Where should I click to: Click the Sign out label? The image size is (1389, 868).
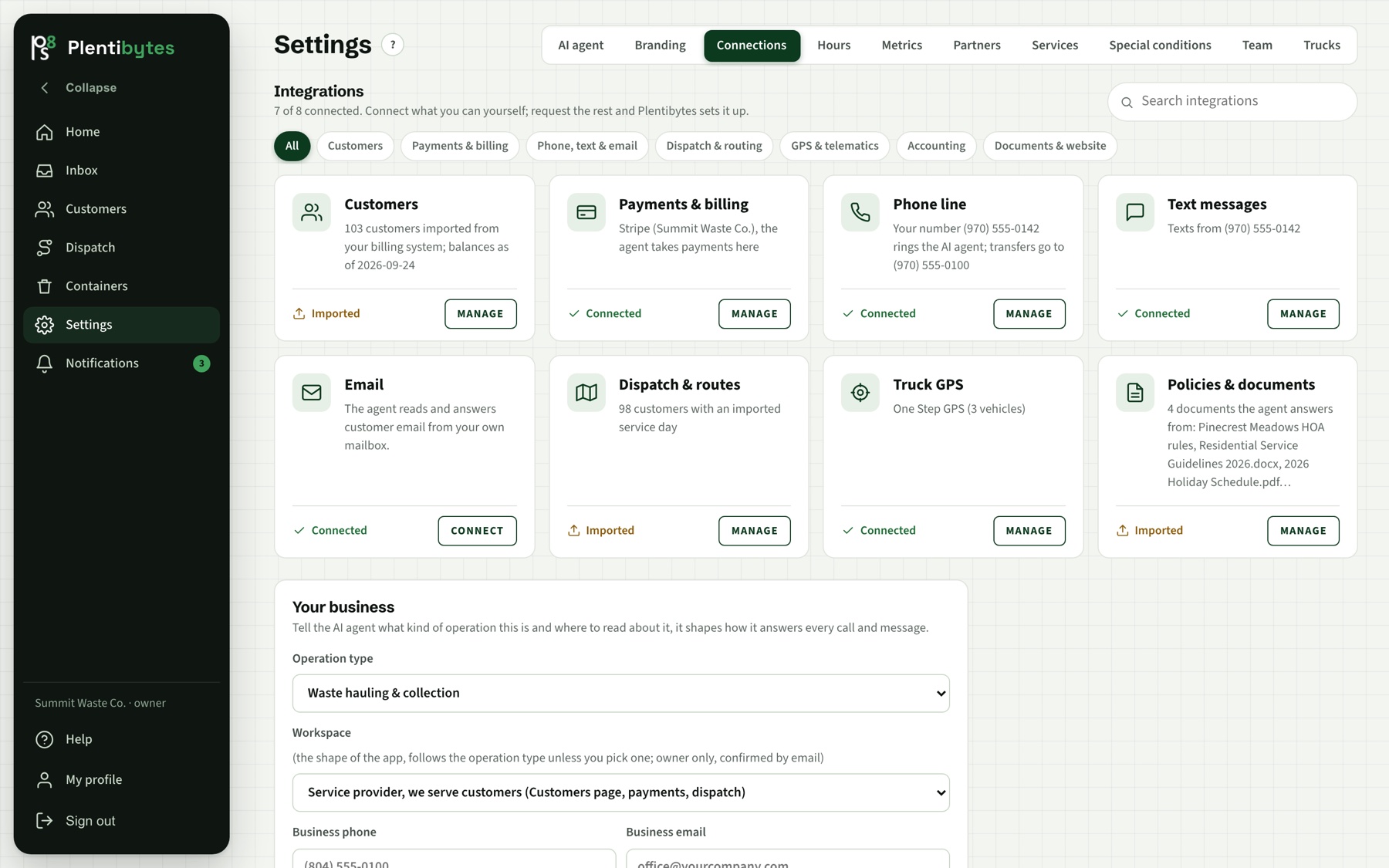tap(90, 821)
